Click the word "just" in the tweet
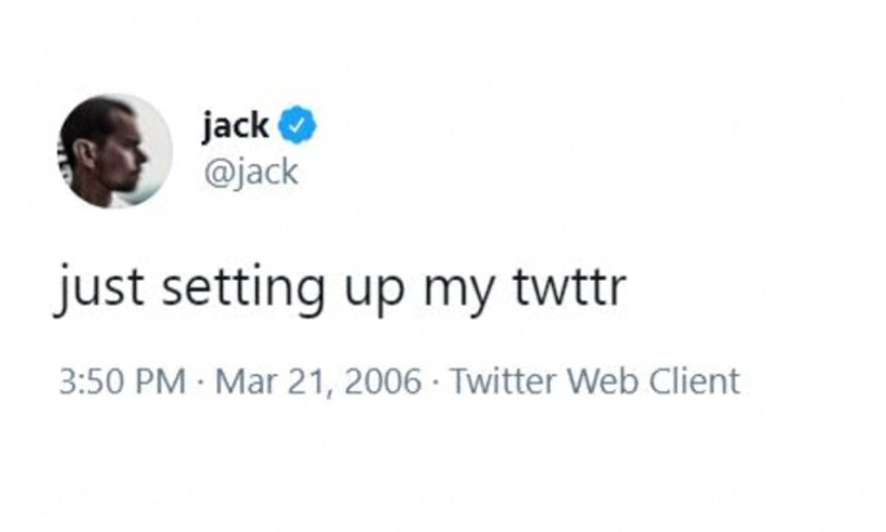The height and width of the screenshot is (532, 886). point(97,289)
